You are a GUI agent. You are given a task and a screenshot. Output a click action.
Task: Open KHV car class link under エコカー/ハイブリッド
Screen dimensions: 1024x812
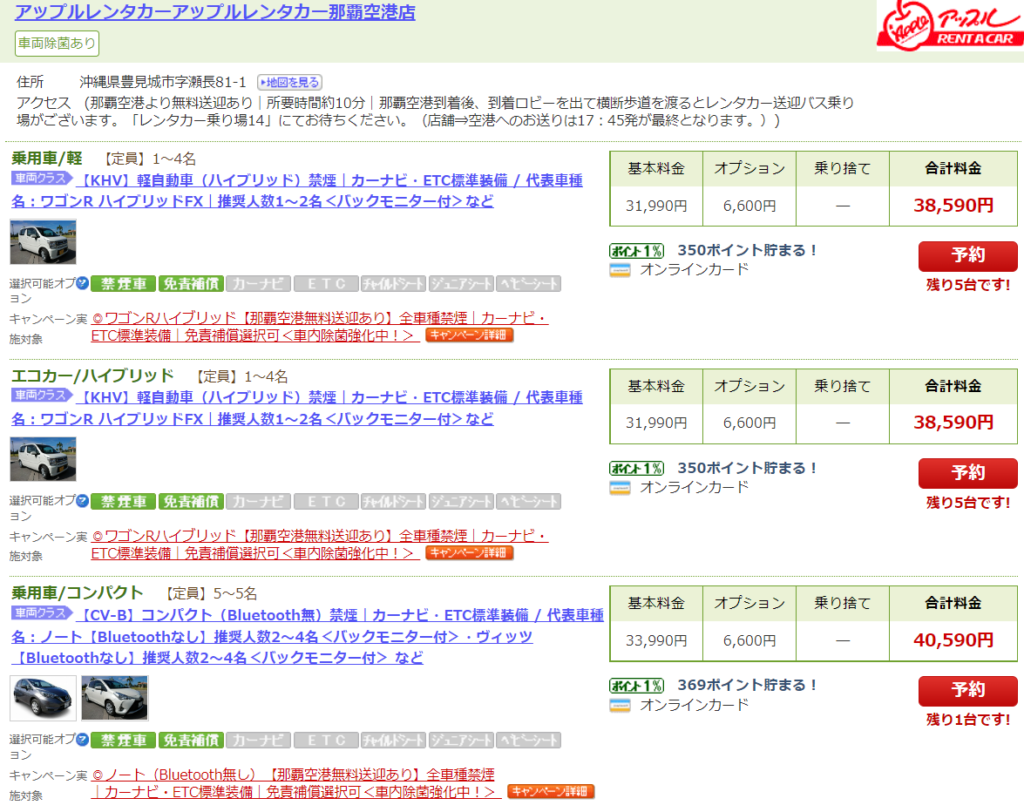[297, 408]
